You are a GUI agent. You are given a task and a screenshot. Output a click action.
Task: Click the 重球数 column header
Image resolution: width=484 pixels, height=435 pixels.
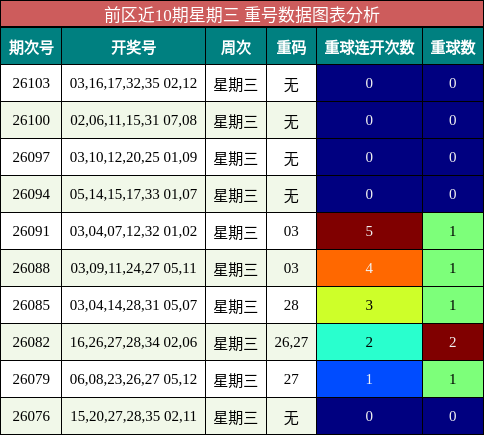(453, 46)
